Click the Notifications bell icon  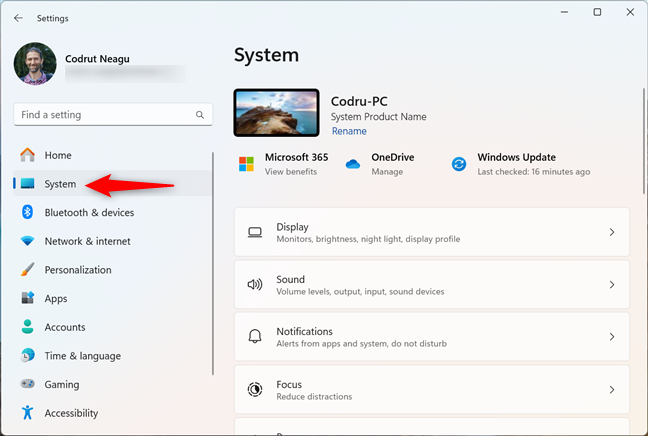tap(255, 336)
